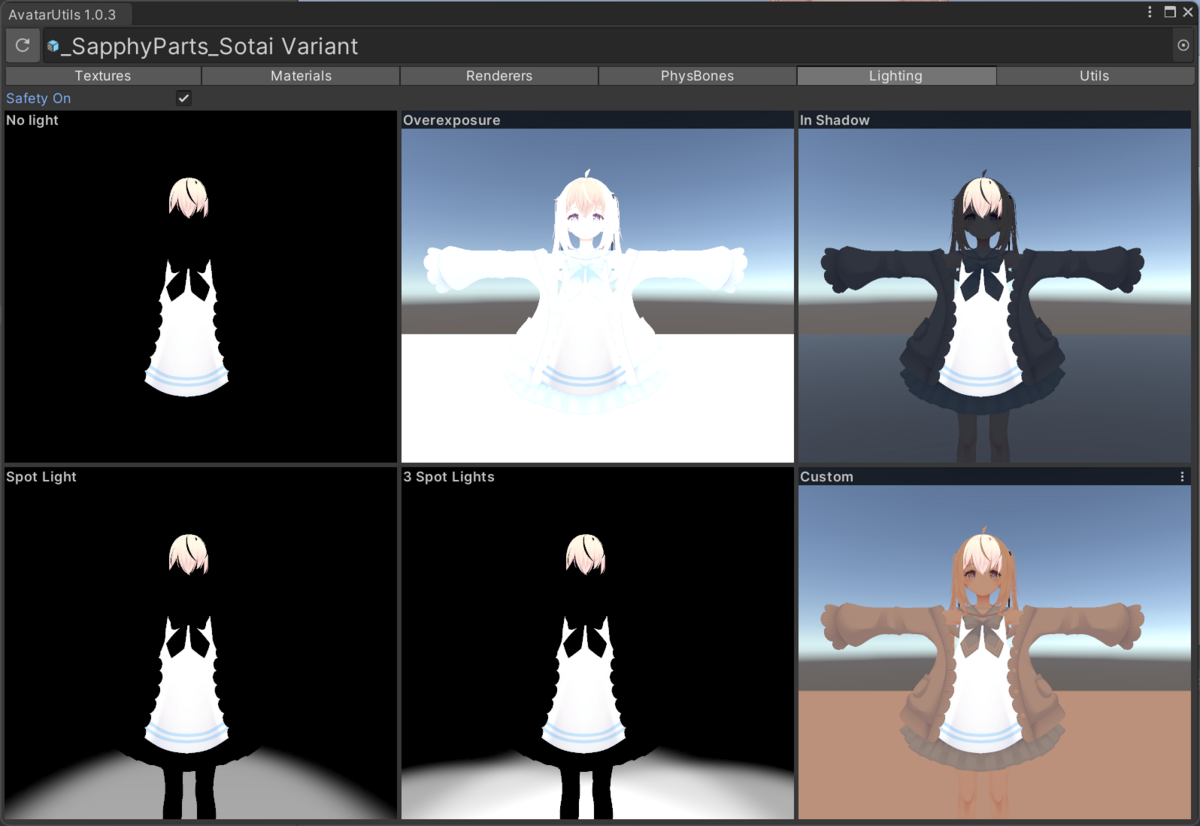Select the 3 Spot Lights preview
The height and width of the screenshot is (826, 1200).
[x=598, y=643]
